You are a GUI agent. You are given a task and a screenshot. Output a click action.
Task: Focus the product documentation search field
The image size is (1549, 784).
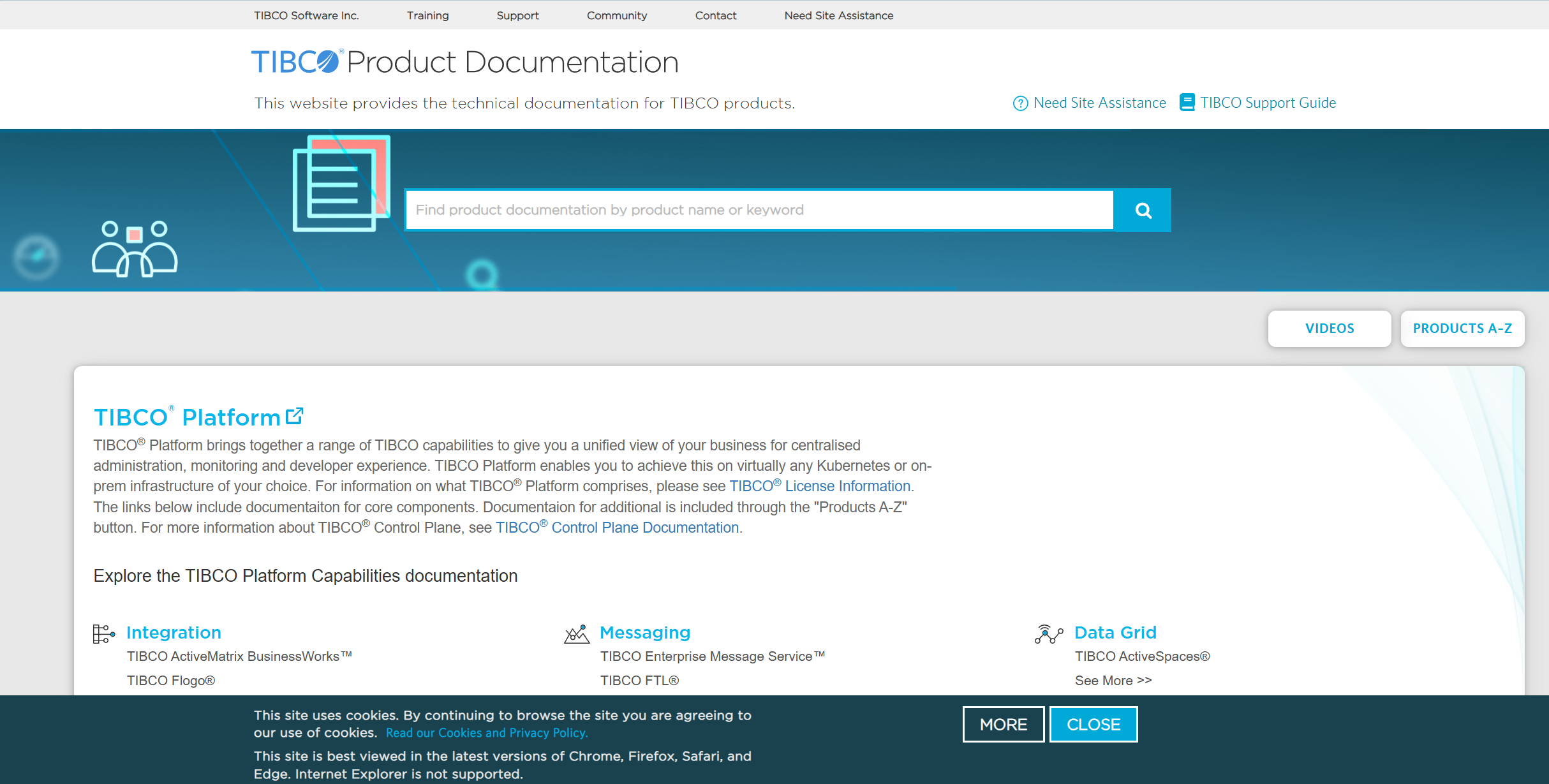759,210
